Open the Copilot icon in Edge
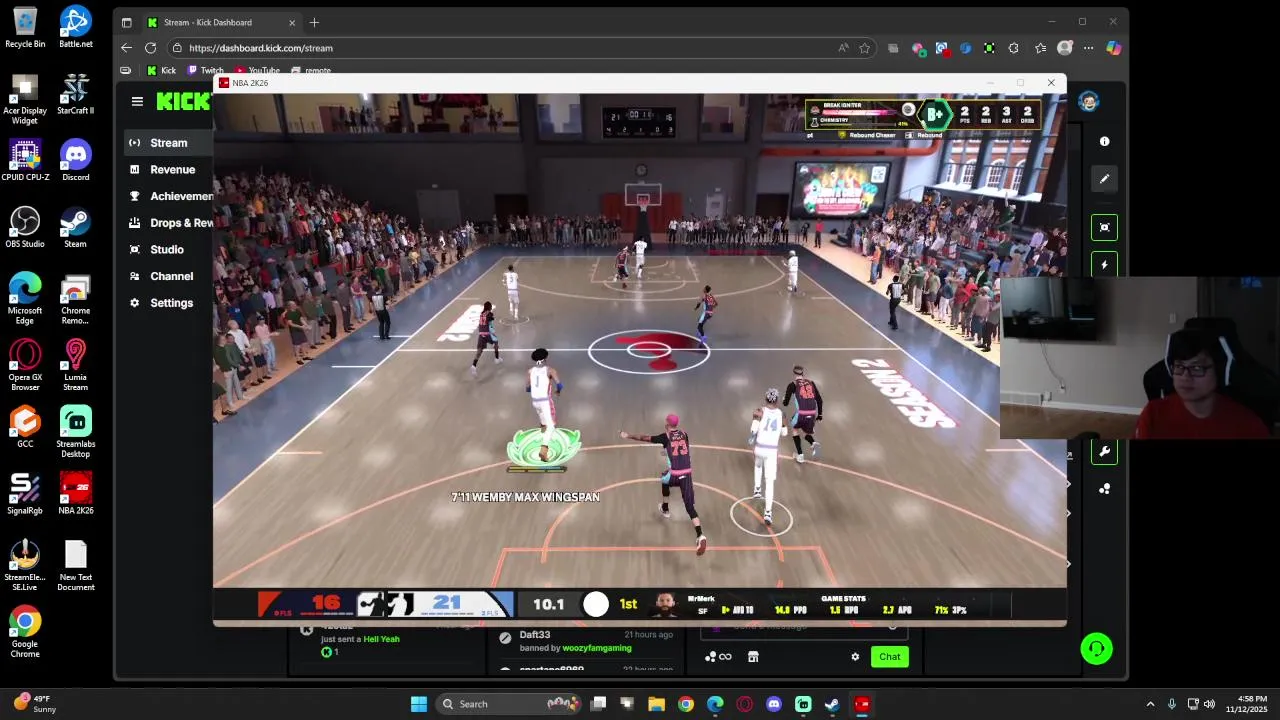 click(x=1113, y=48)
